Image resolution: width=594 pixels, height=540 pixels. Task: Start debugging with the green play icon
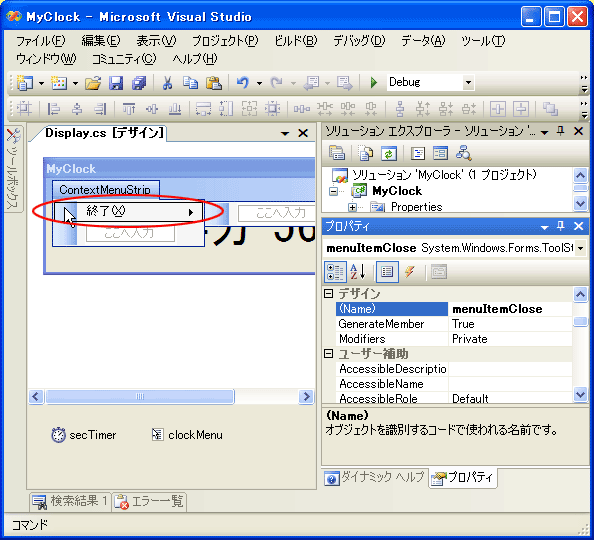tap(374, 82)
